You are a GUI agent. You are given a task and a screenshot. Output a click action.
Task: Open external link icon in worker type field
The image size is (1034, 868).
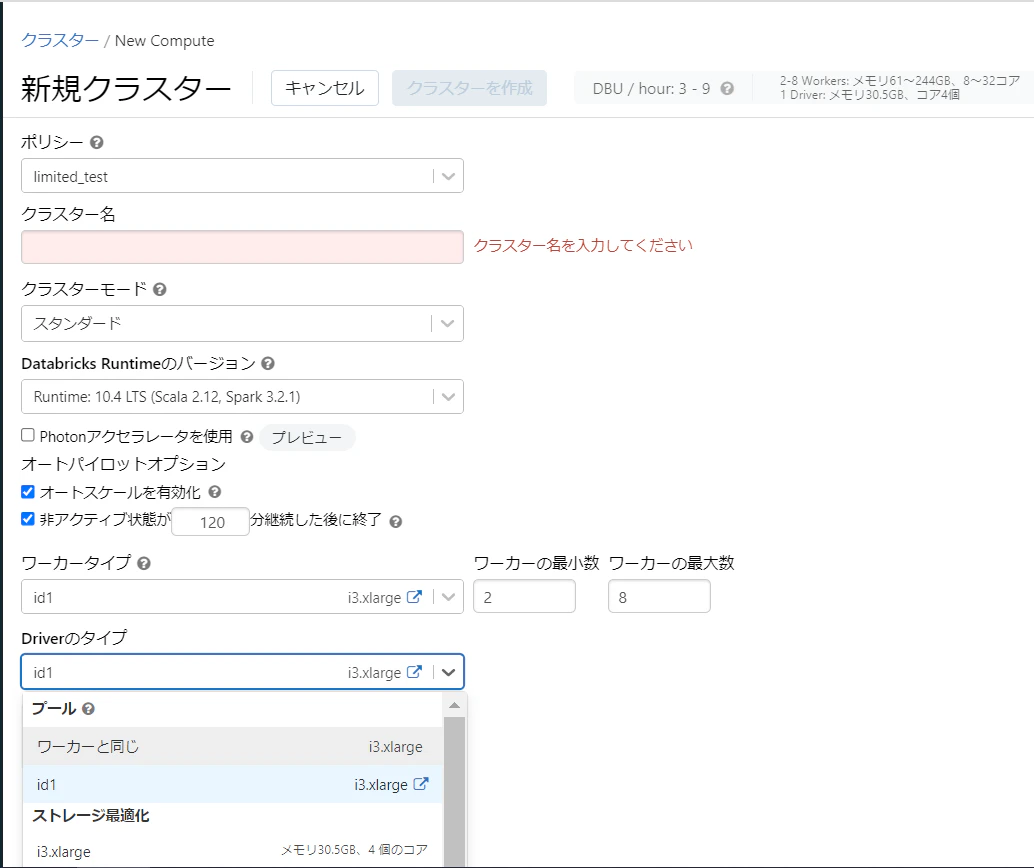click(414, 596)
